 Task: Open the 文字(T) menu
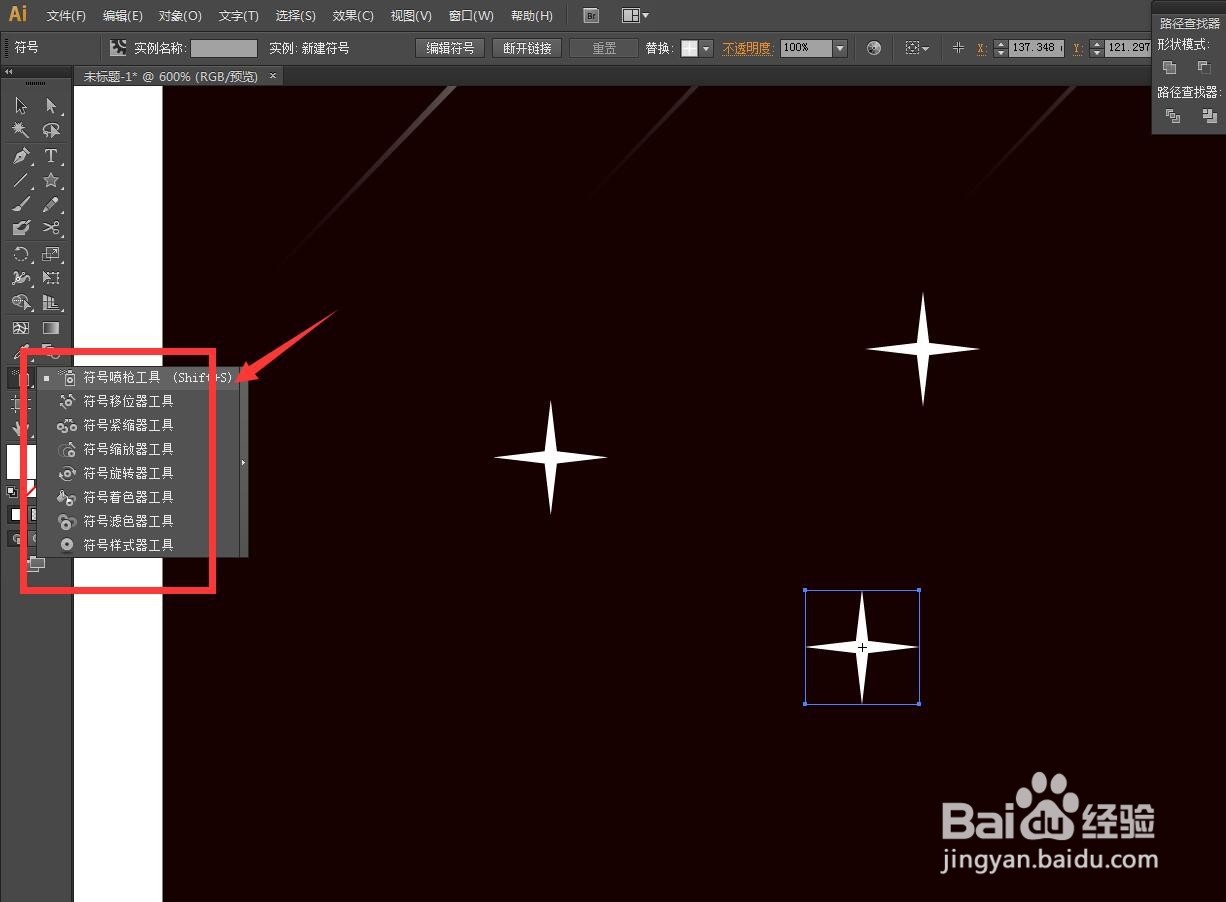coord(239,16)
